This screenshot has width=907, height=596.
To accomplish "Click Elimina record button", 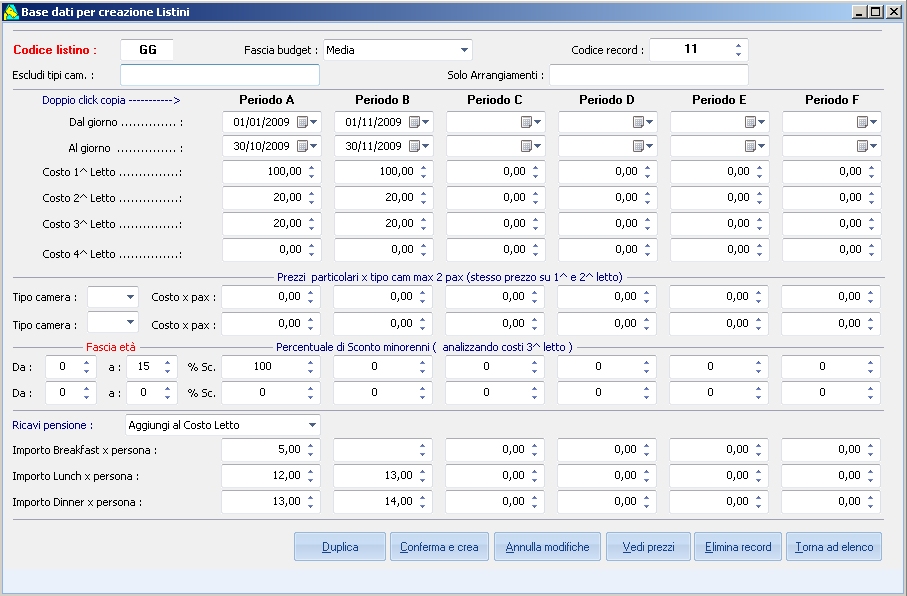I will [x=738, y=547].
